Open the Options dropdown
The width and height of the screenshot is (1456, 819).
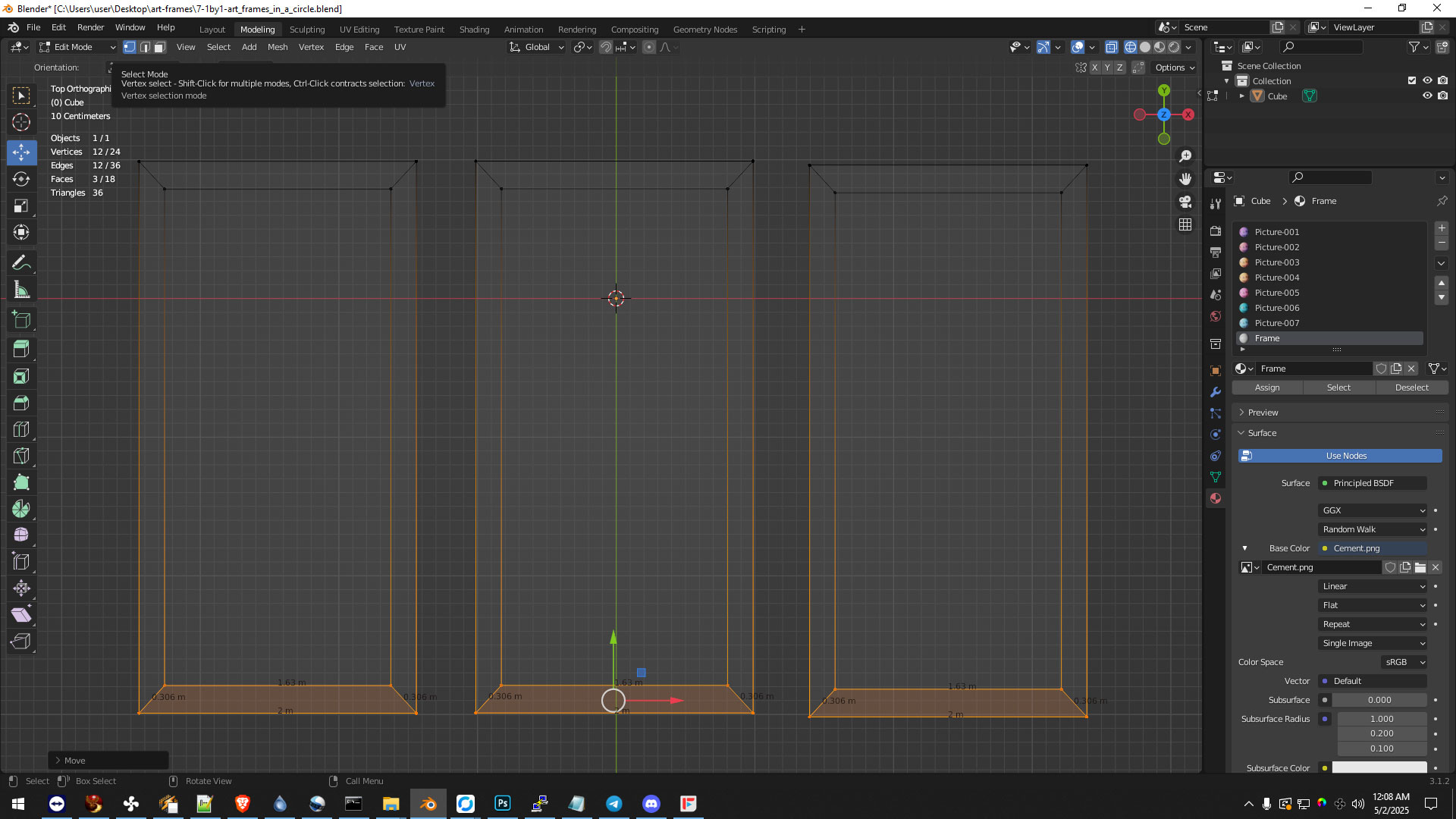click(x=1175, y=67)
